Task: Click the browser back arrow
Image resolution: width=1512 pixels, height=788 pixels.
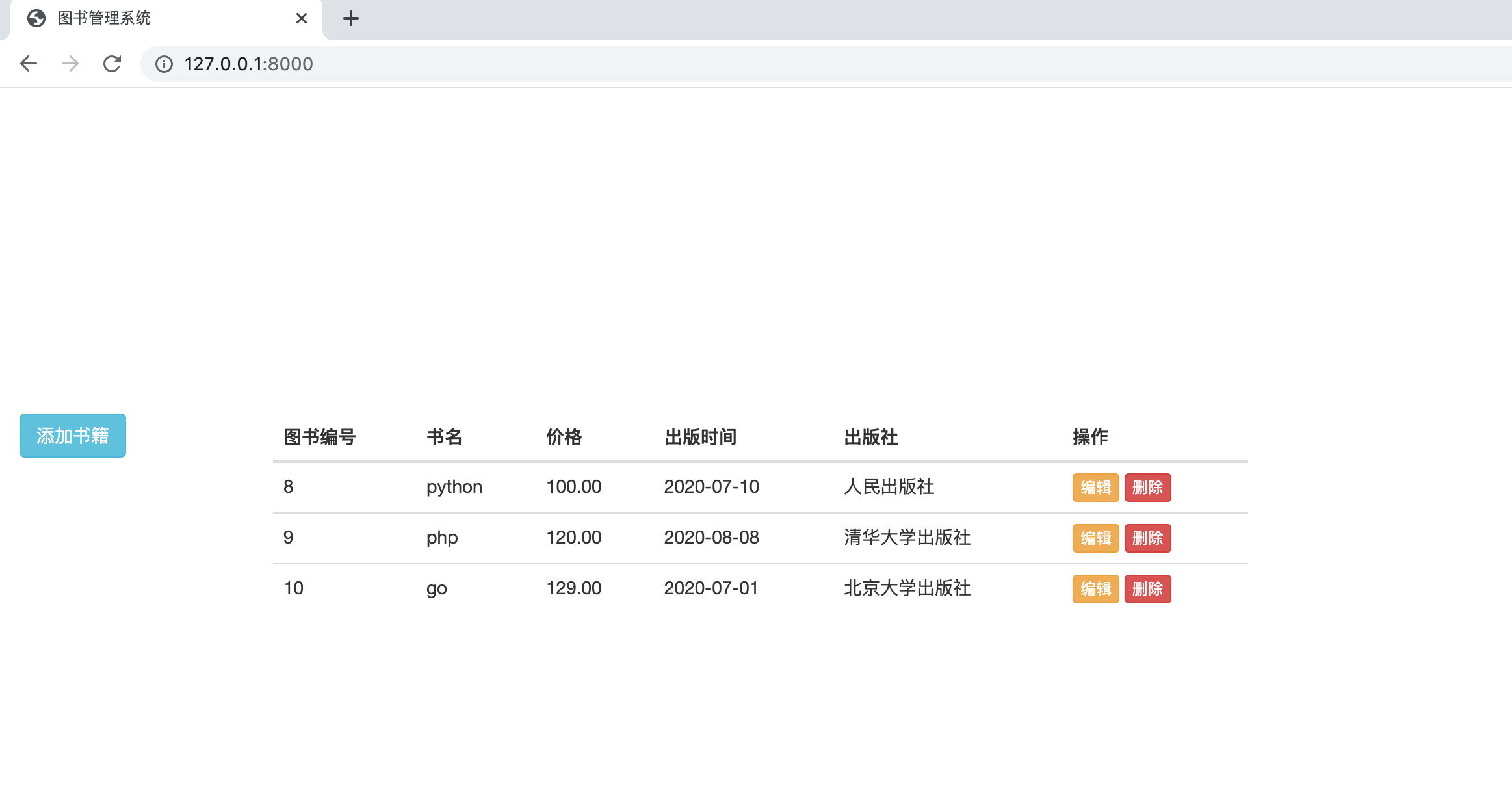Action: tap(29, 64)
